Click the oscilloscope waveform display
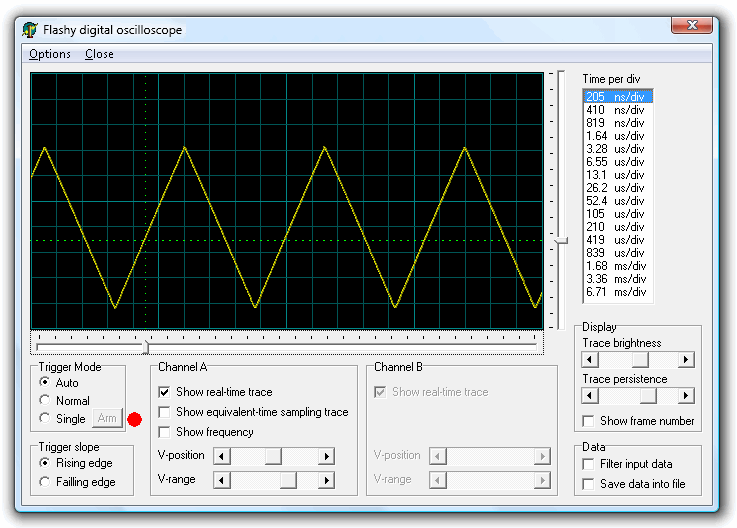Viewport: 737px width, 528px height. (287, 201)
